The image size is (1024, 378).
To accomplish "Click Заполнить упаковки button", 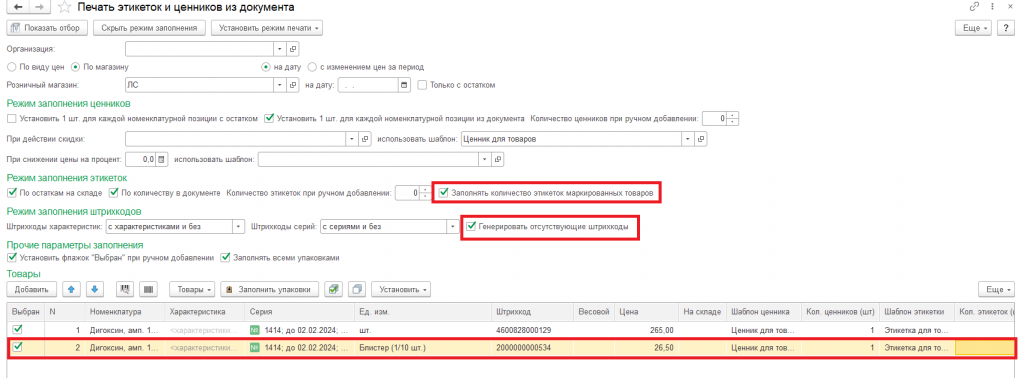I will [270, 289].
